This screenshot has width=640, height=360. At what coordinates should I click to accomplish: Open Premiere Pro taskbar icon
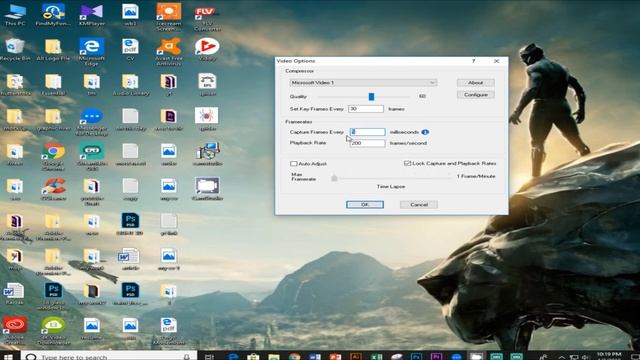pyautogui.click(x=436, y=356)
